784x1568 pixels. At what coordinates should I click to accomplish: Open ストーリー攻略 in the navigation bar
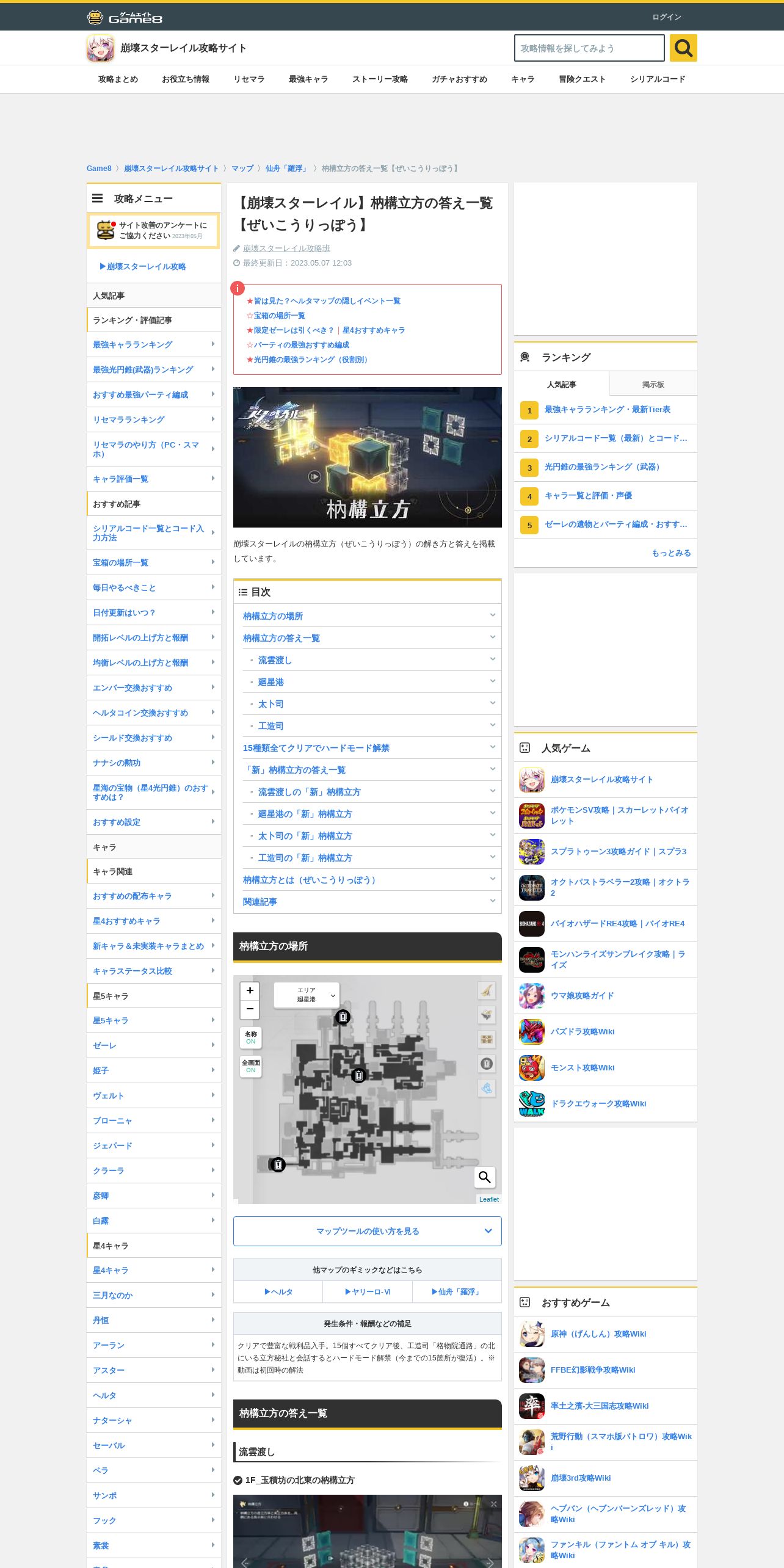tap(380, 79)
